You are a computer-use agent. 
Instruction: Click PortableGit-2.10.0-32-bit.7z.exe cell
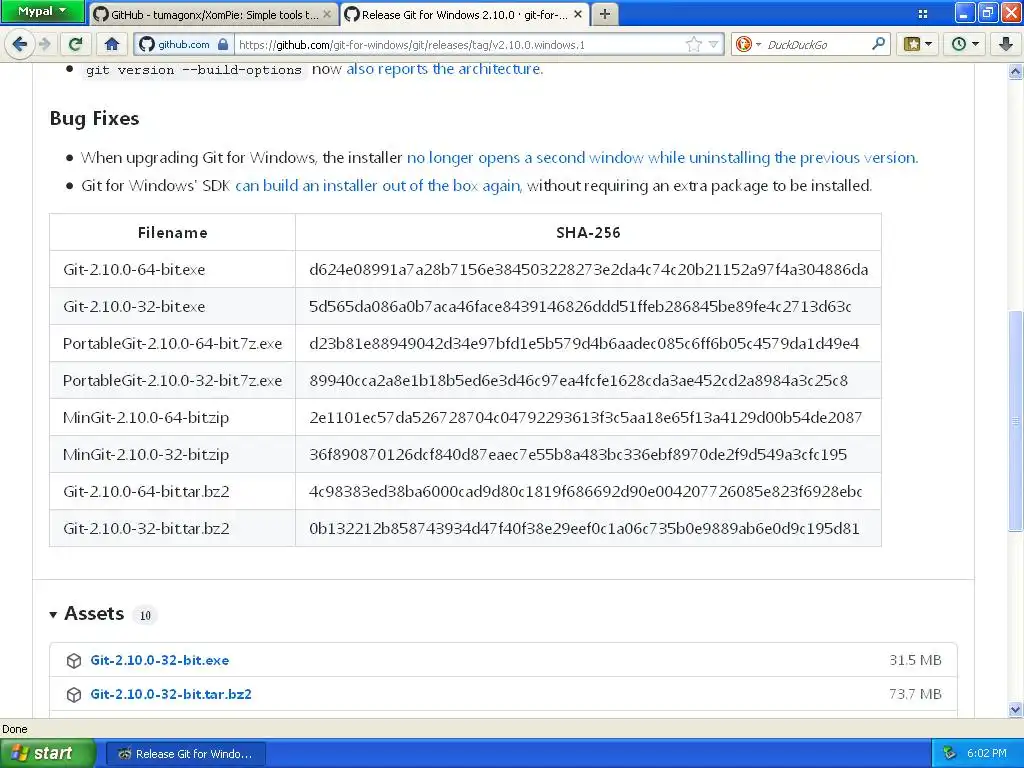[x=172, y=380]
